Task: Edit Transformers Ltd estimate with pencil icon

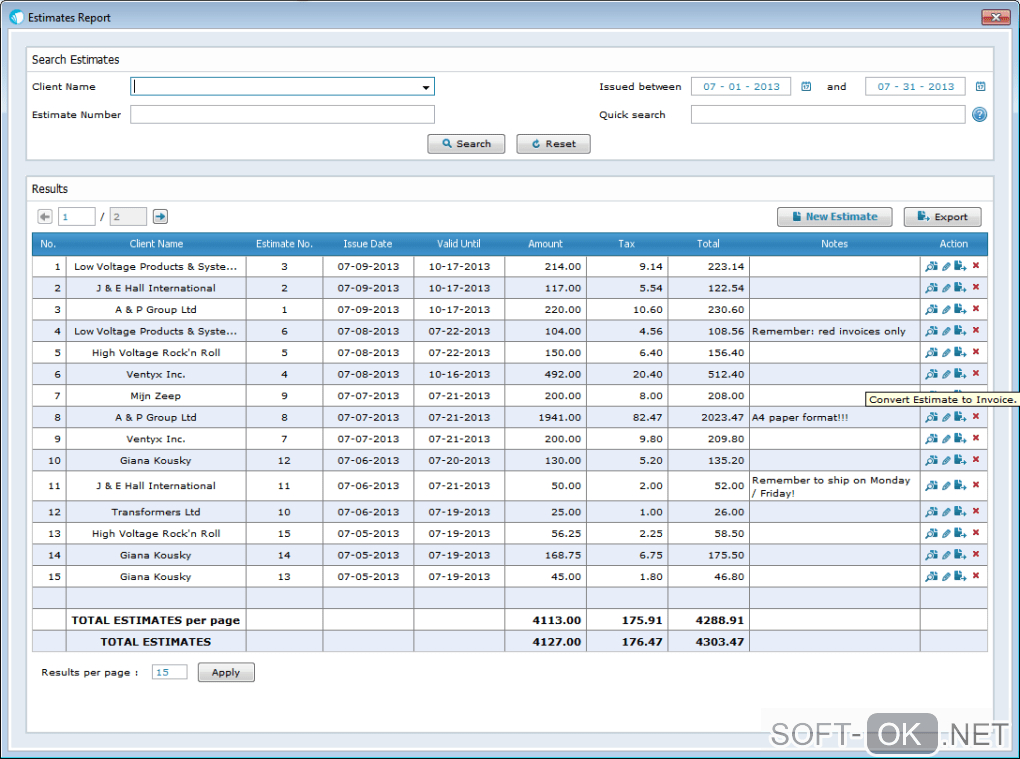Action: click(946, 512)
